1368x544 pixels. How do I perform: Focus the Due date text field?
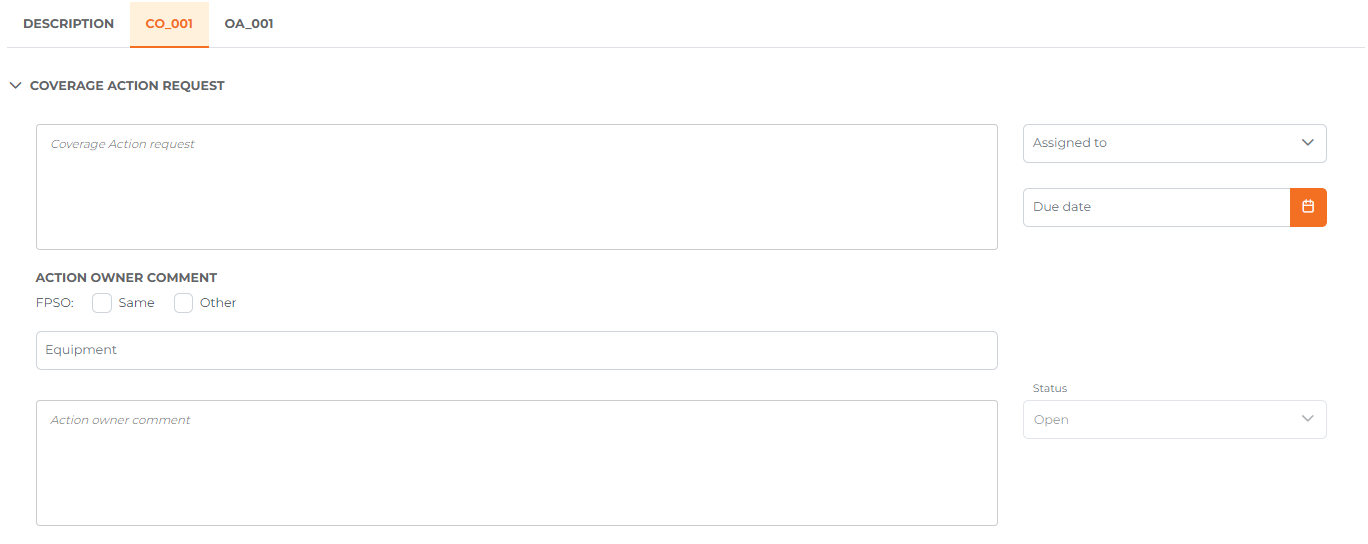(1157, 207)
